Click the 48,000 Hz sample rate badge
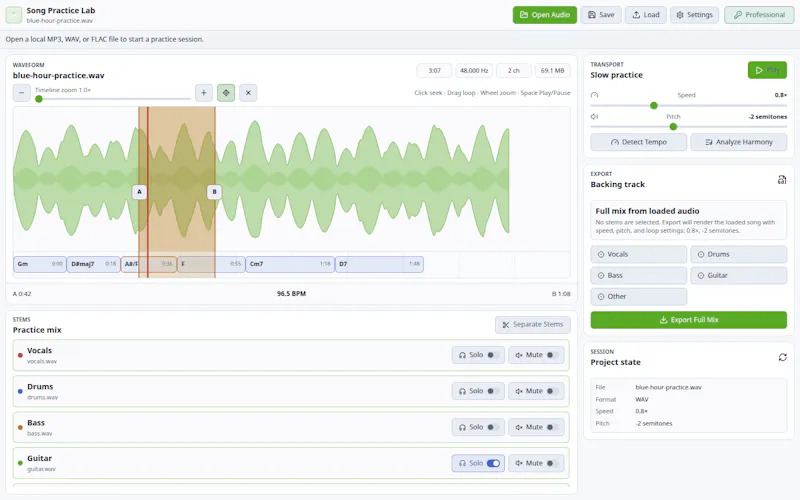800x500 pixels. pos(474,70)
